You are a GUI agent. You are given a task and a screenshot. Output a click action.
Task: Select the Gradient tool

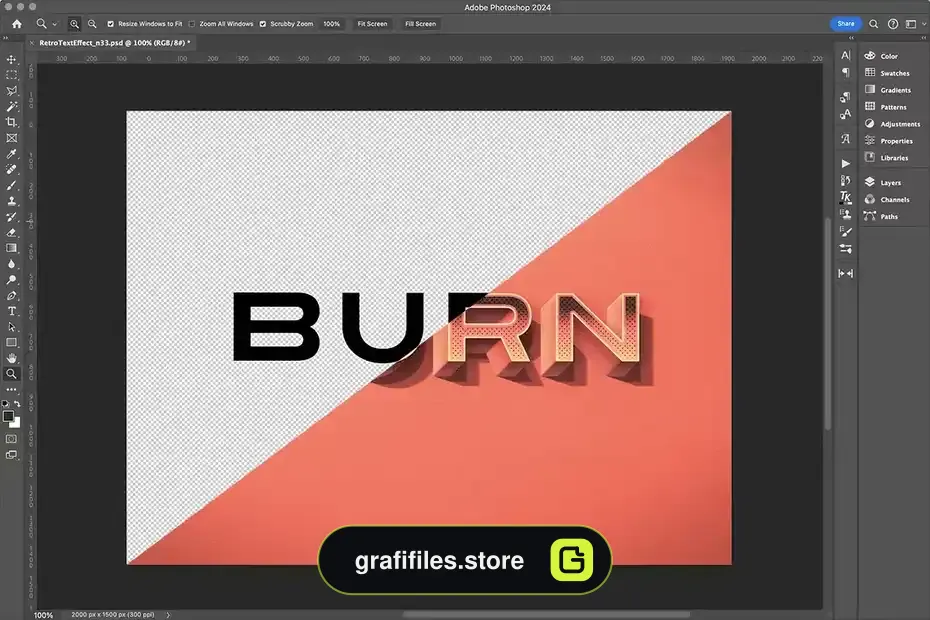click(11, 248)
